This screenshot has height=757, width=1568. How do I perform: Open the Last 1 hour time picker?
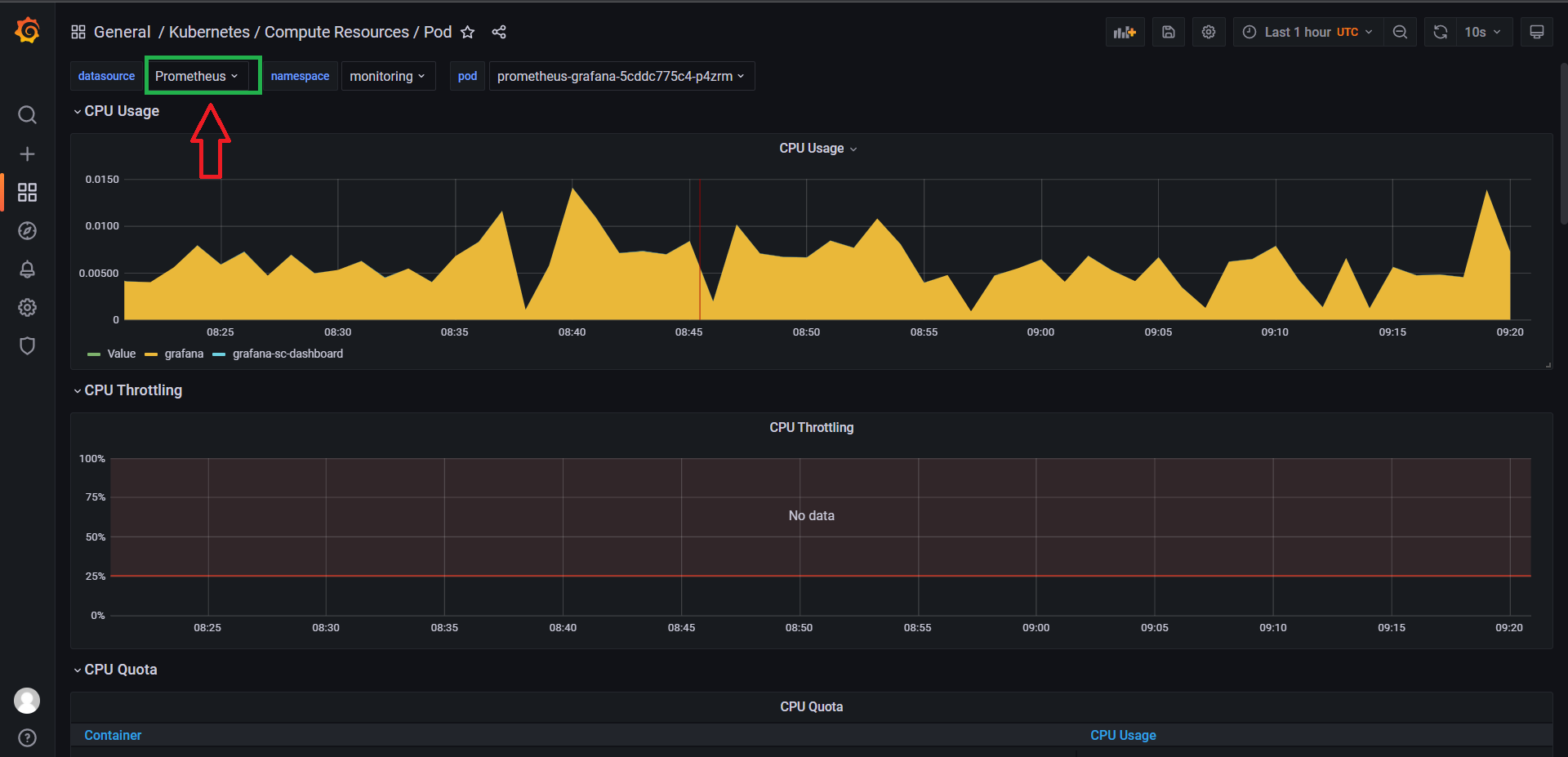1308,32
